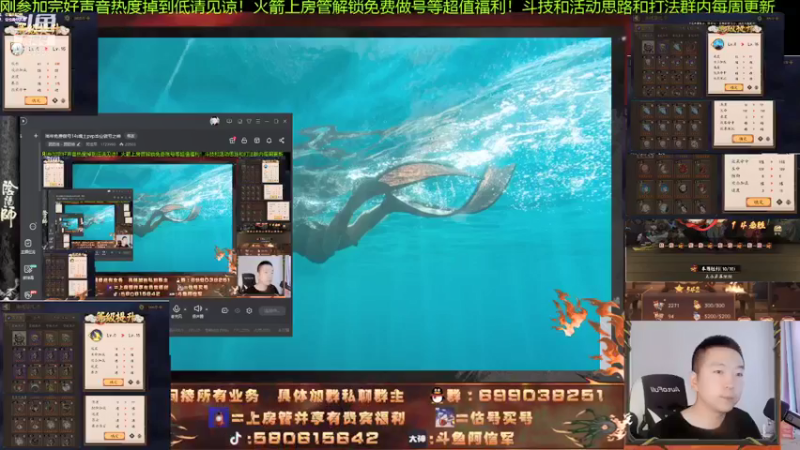Click the confirm button in top-left level-up panel

click(36, 101)
